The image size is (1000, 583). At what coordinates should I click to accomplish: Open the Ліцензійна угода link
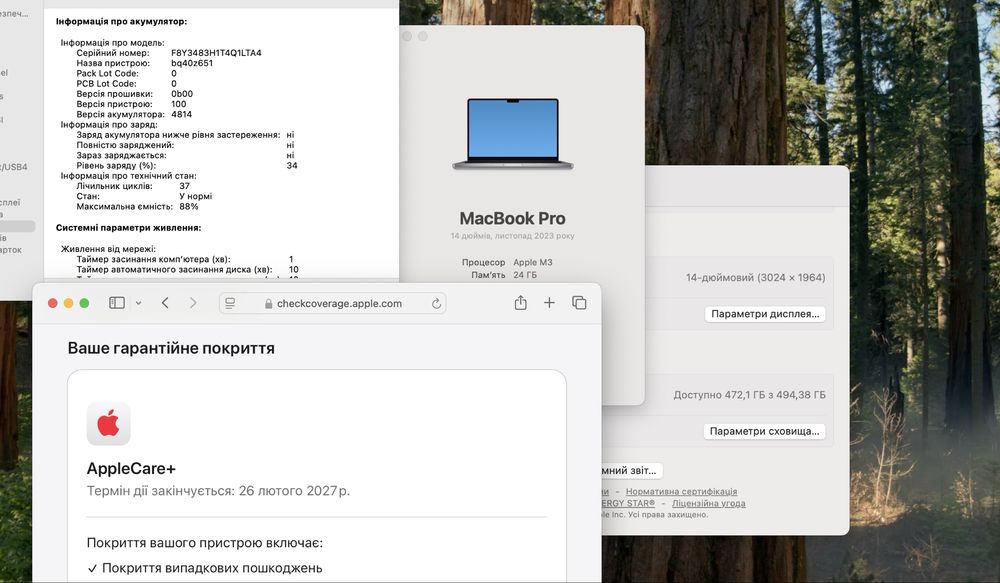coord(709,503)
